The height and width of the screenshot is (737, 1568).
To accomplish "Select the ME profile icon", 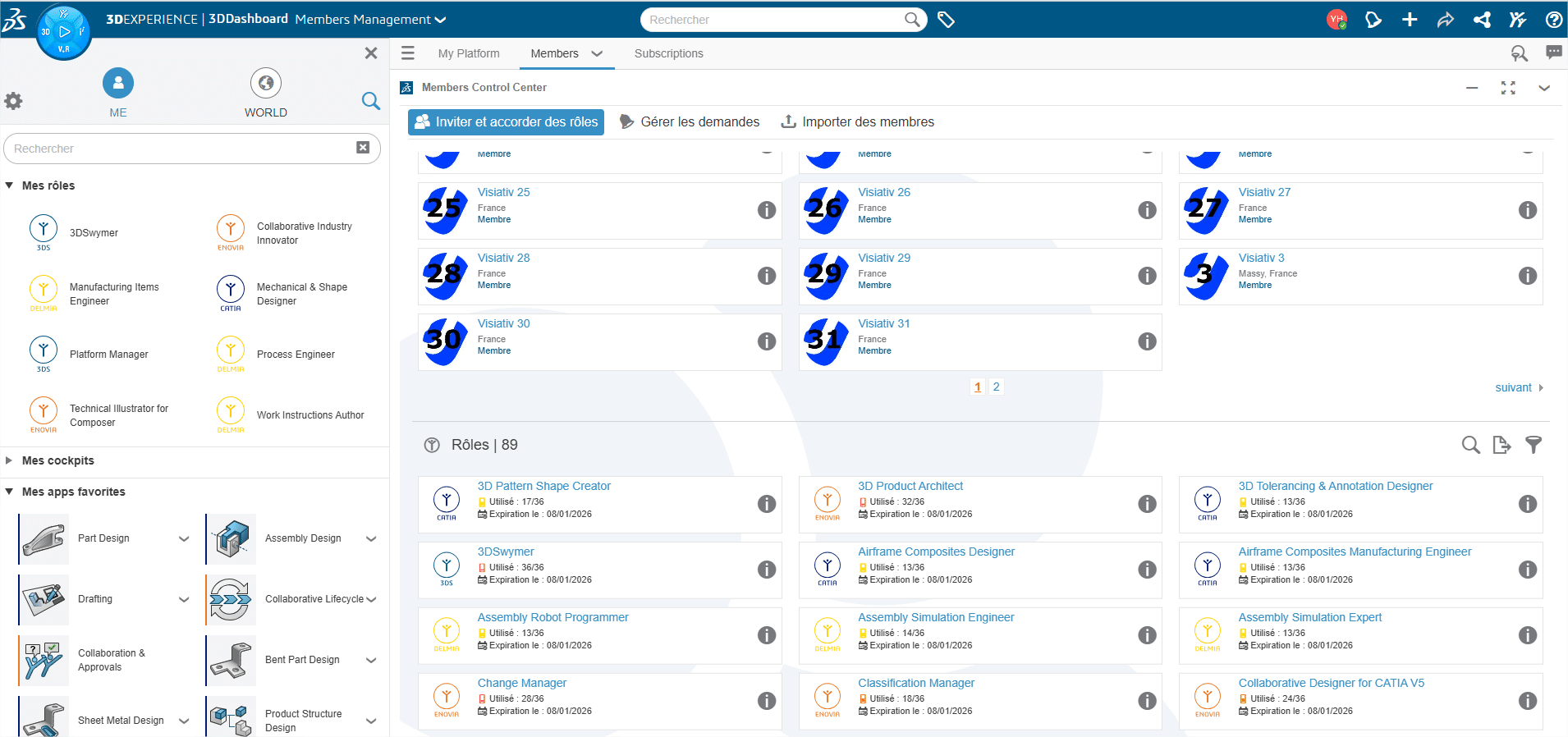I will click(x=118, y=83).
